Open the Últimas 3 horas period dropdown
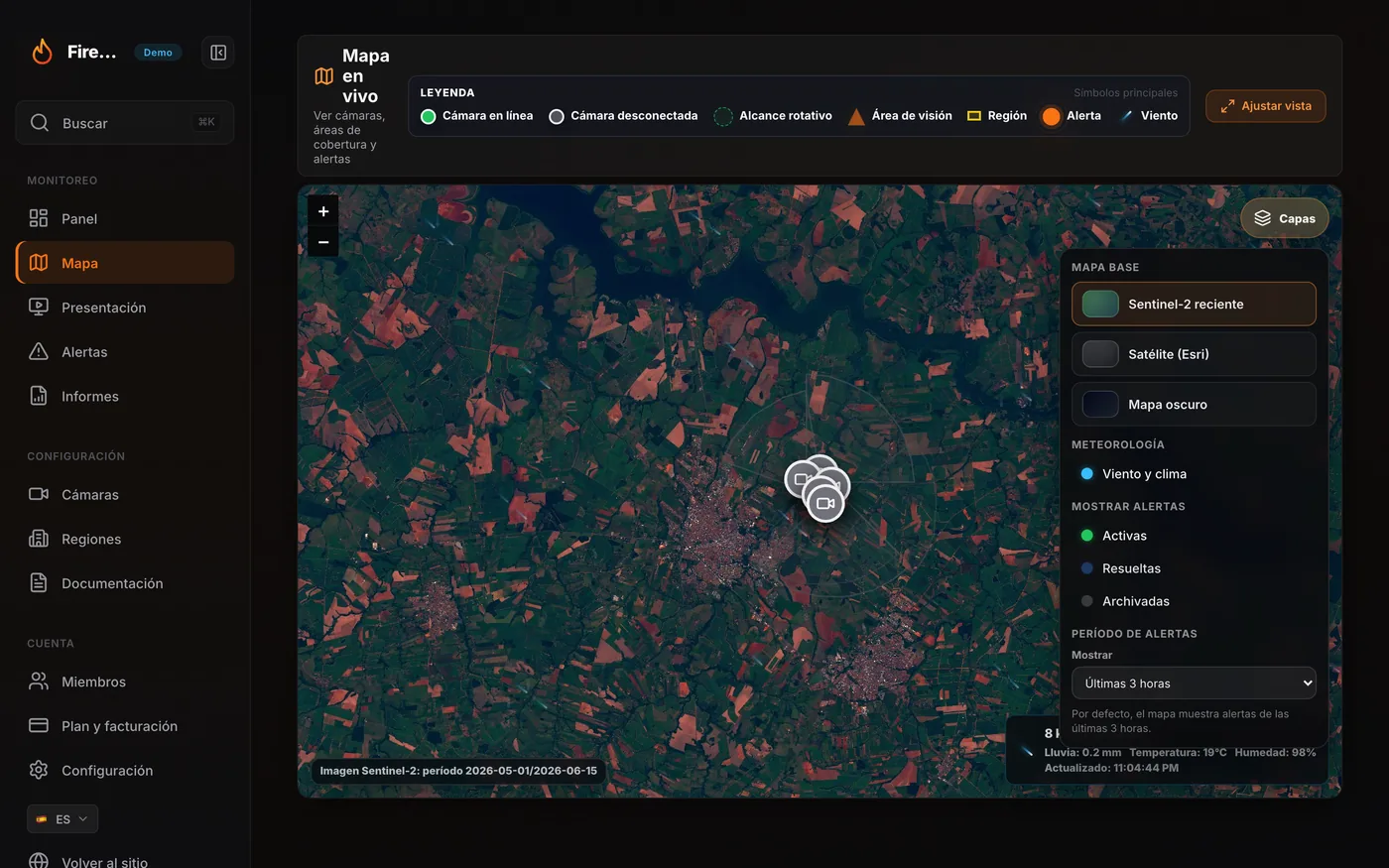This screenshot has width=1389, height=868. pos(1194,682)
